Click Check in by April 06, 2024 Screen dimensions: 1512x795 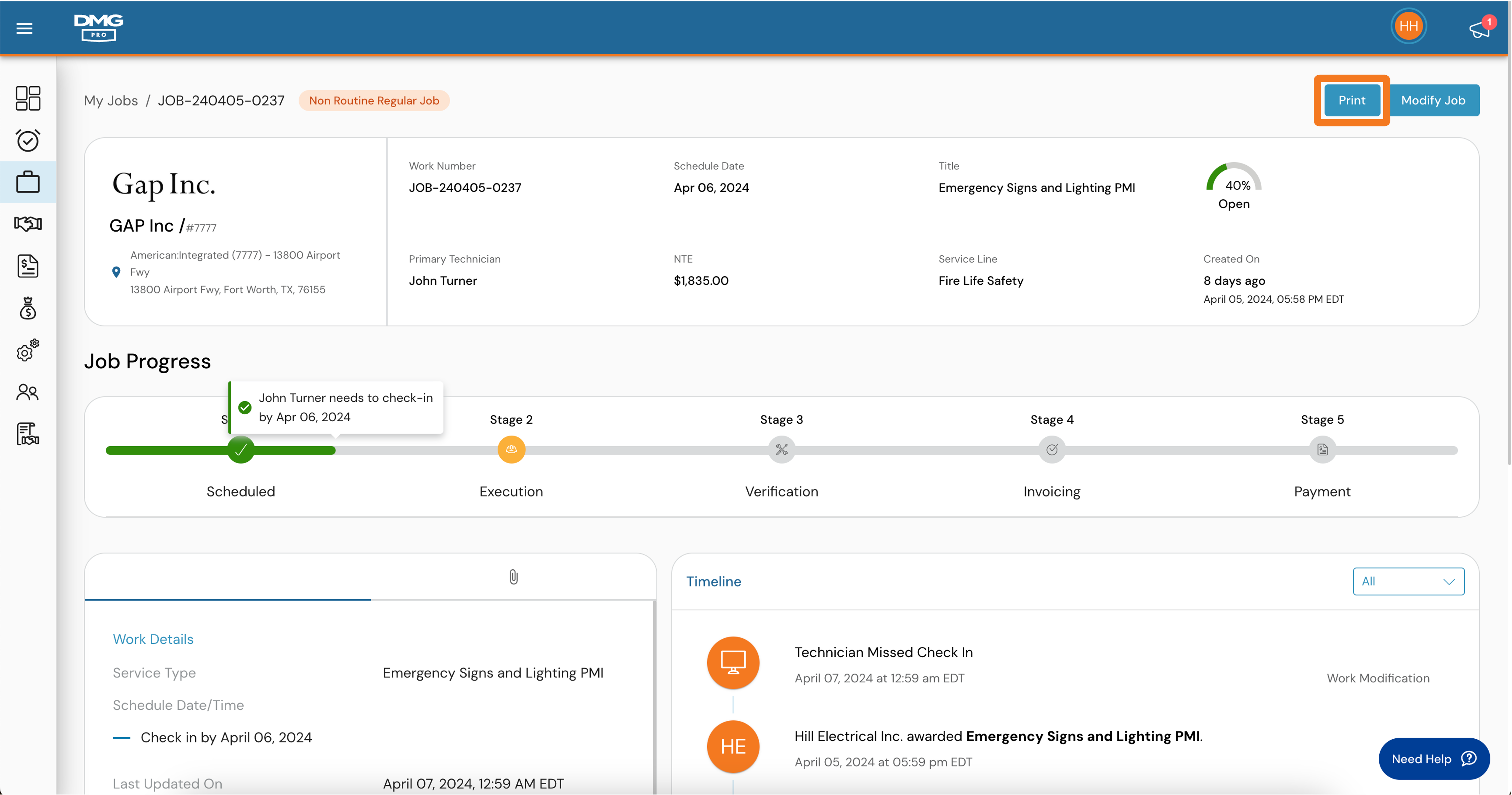pyautogui.click(x=226, y=738)
